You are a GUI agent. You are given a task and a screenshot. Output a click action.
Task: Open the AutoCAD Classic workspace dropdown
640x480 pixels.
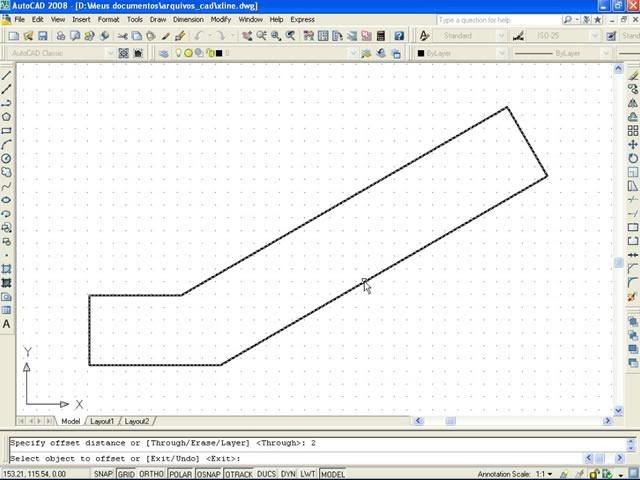109,53
